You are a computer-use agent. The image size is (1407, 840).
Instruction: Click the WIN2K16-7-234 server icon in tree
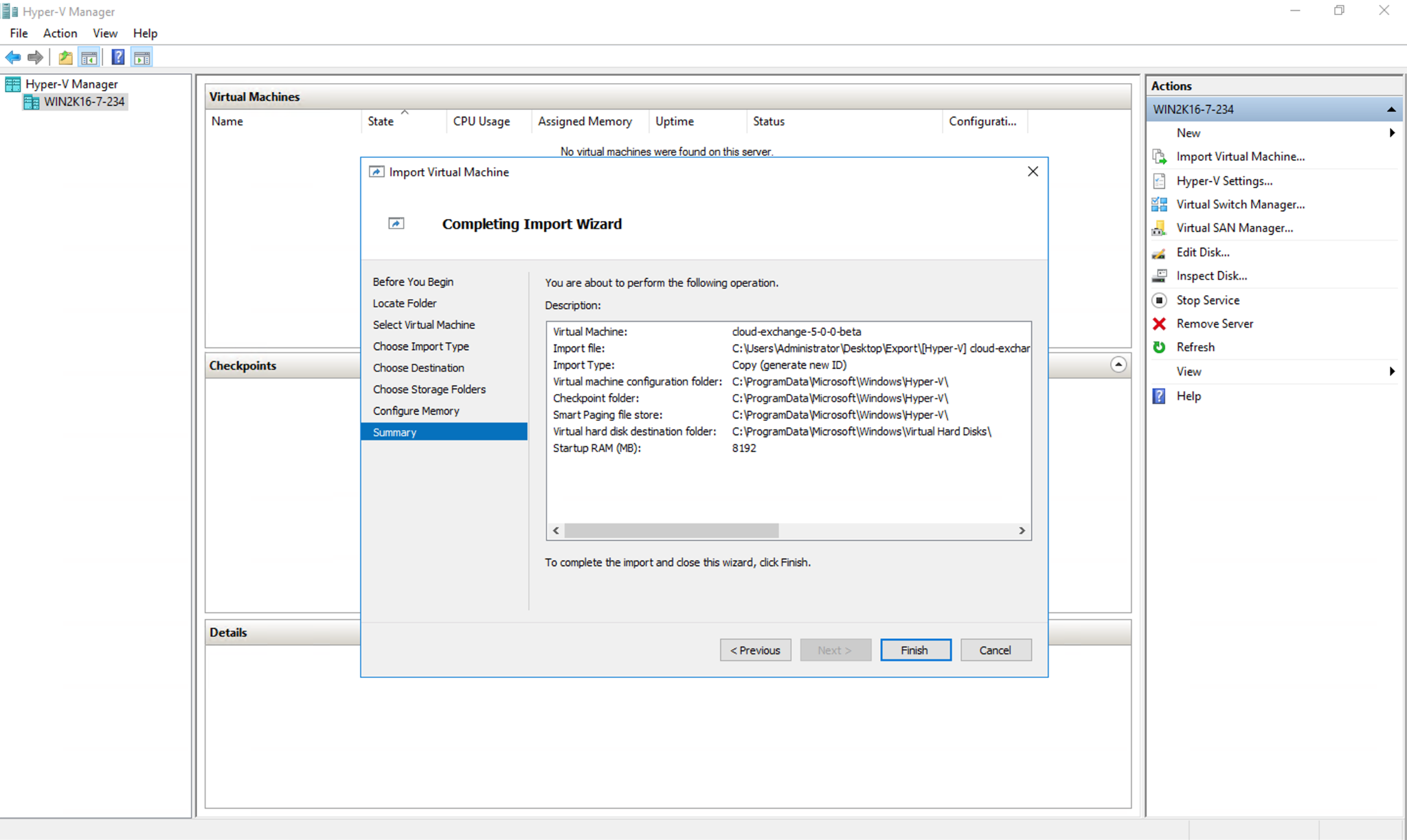click(31, 102)
